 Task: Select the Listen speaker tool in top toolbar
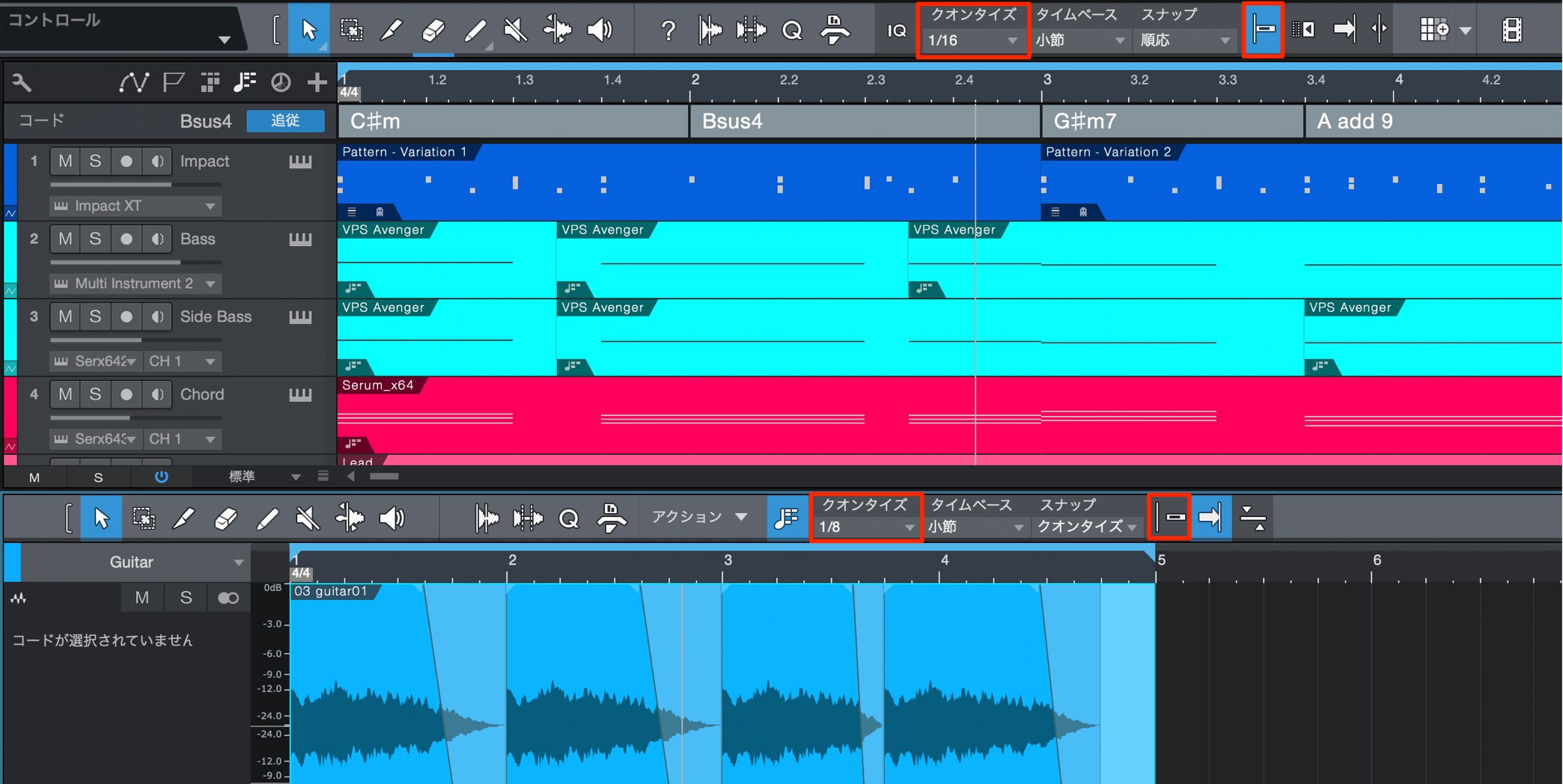tap(600, 30)
